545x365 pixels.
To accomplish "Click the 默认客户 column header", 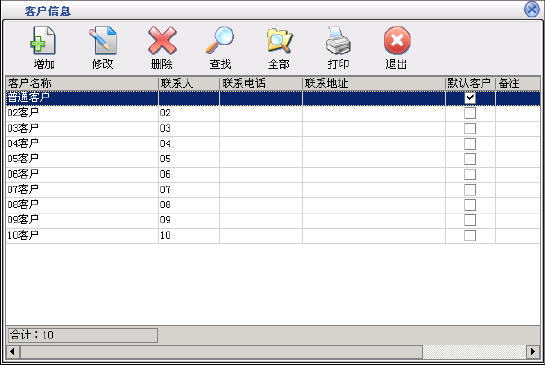I will [470, 83].
